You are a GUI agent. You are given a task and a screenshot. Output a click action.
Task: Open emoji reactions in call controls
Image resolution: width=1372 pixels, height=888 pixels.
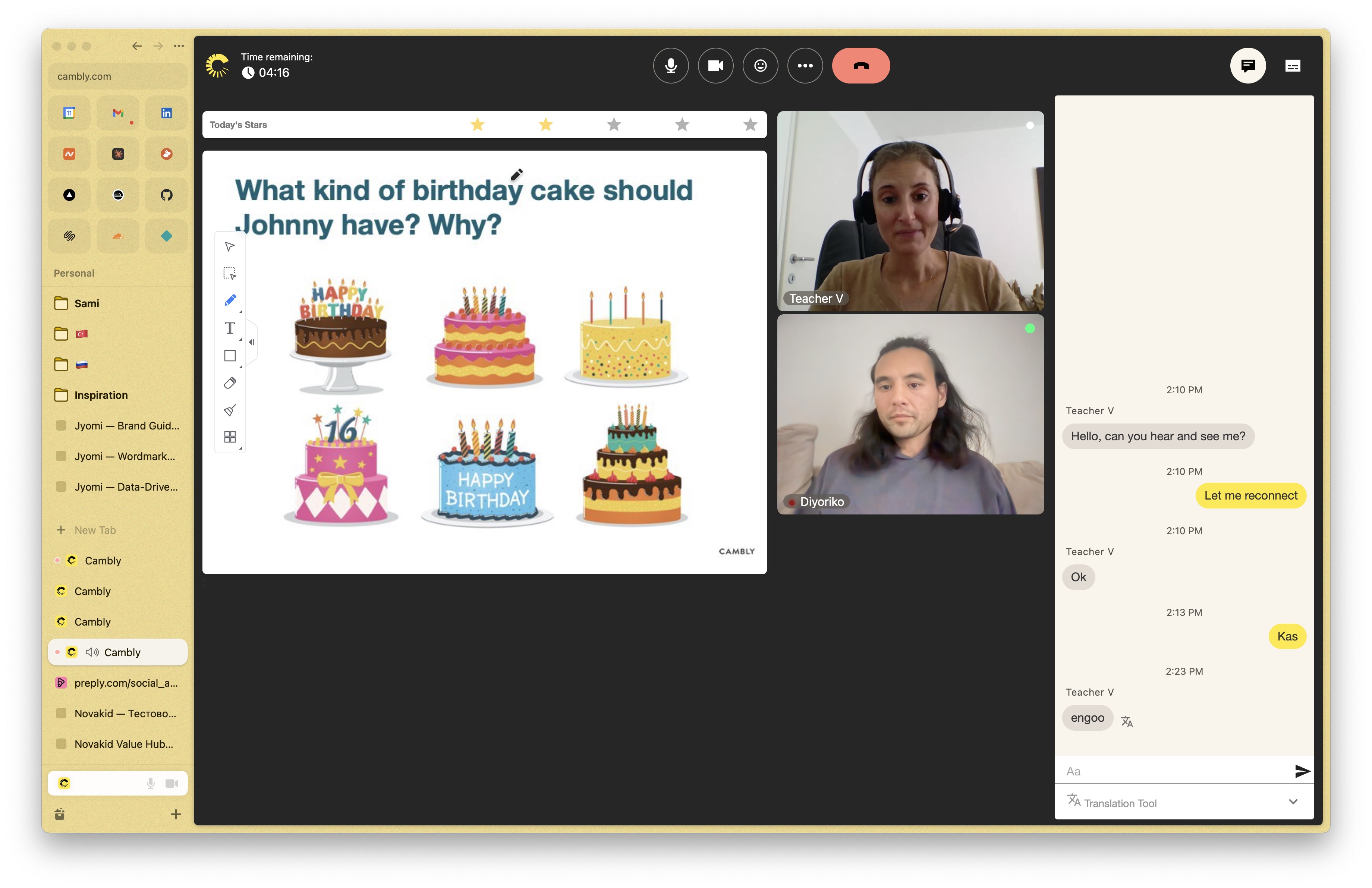[x=760, y=66]
